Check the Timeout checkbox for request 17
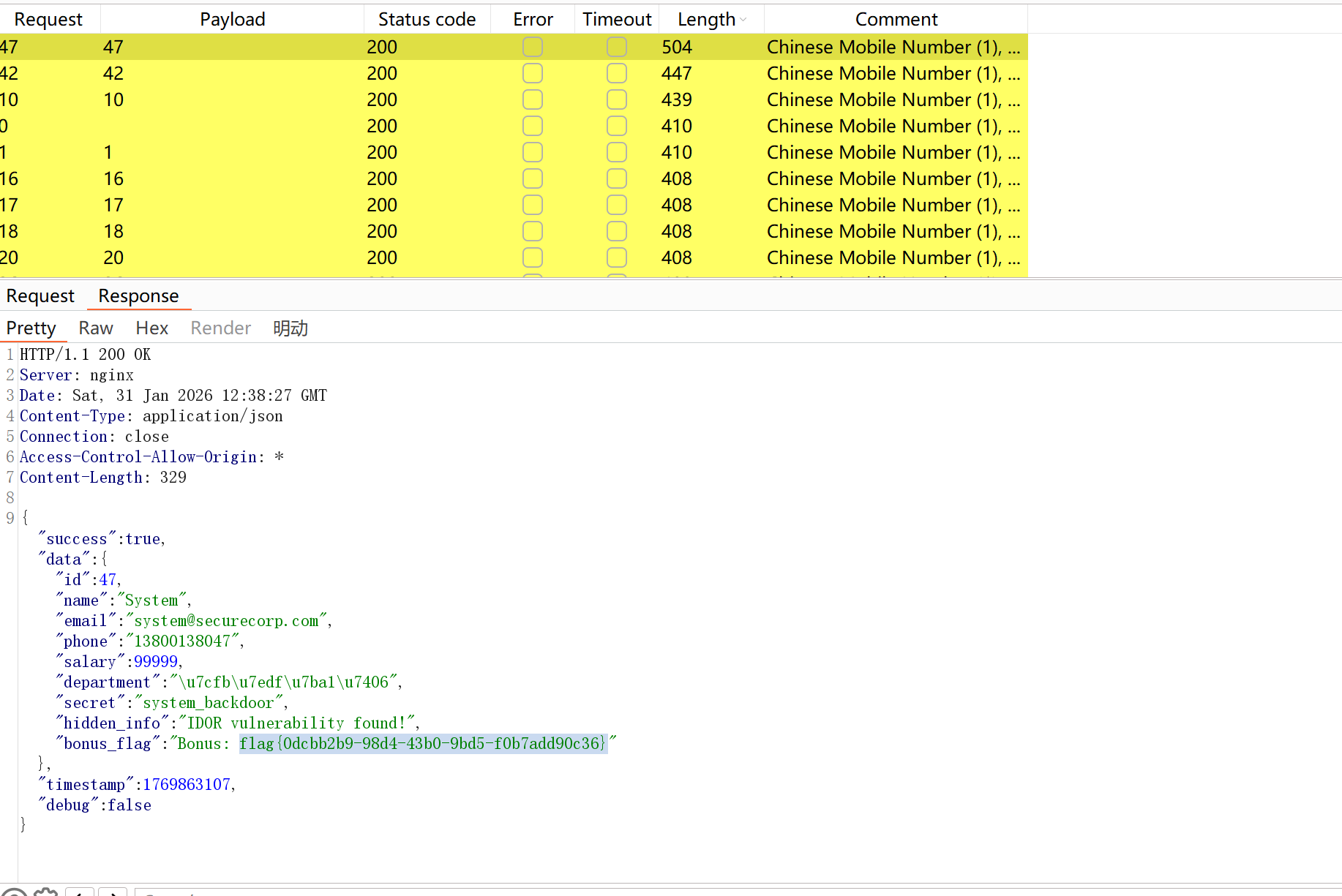Image resolution: width=1342 pixels, height=896 pixels. point(617,205)
